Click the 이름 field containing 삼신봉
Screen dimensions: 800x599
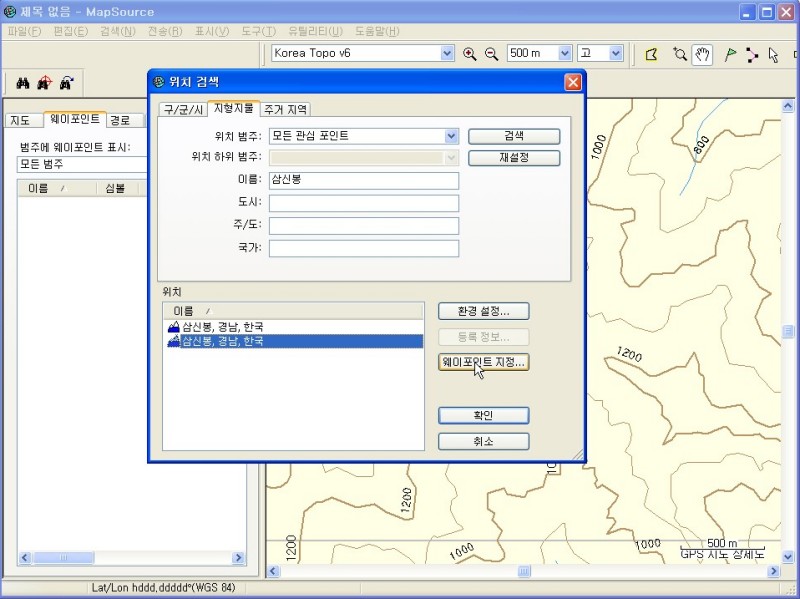point(364,181)
